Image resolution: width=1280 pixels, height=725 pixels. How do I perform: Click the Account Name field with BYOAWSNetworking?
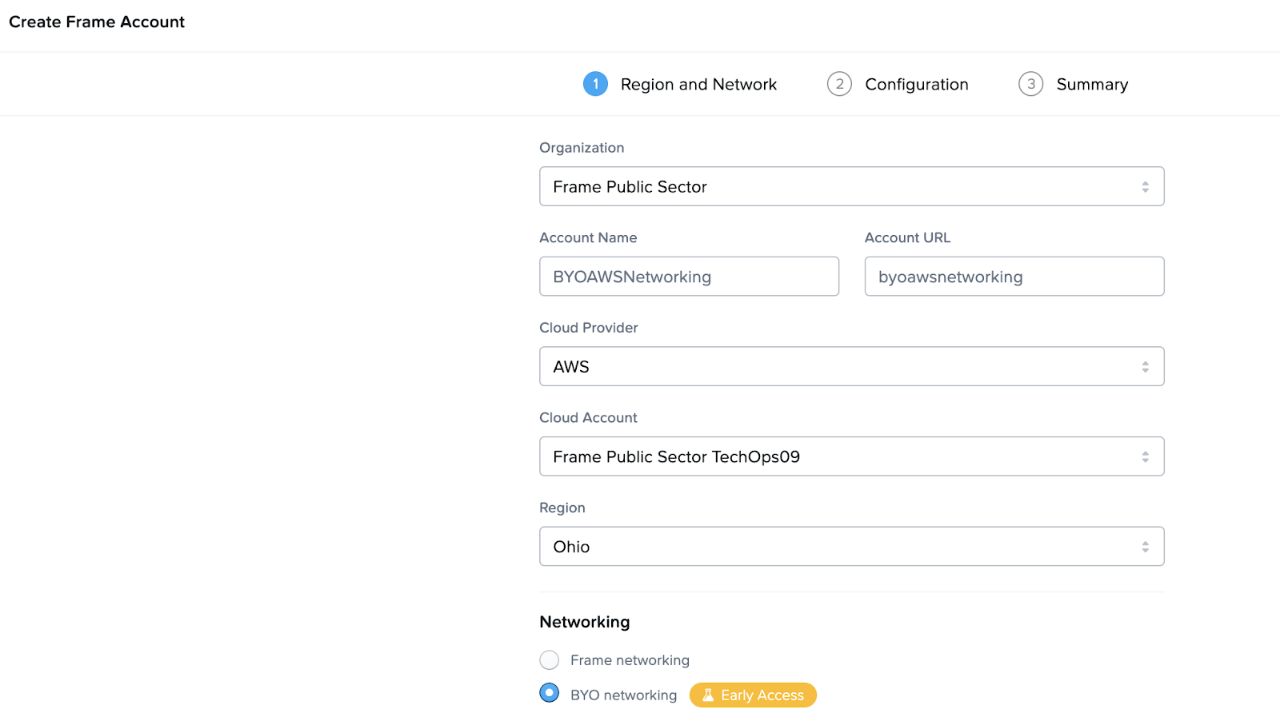[x=688, y=277]
